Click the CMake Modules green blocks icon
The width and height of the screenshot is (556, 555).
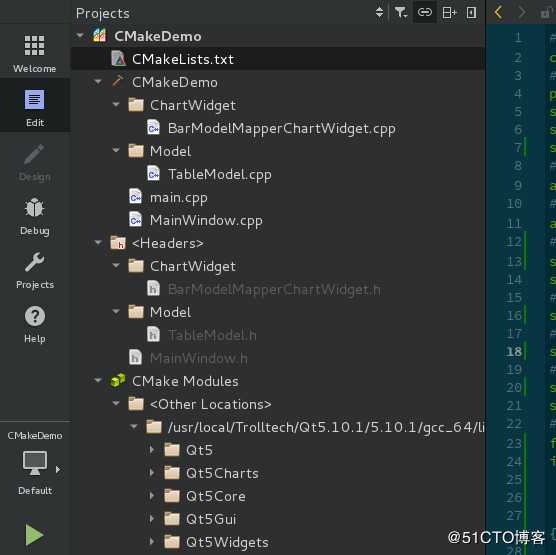tap(118, 380)
